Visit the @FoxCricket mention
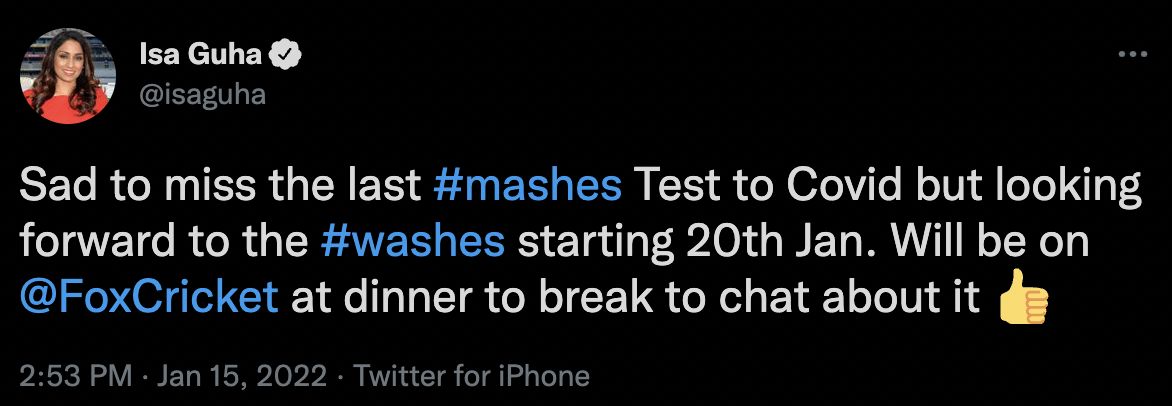 click(149, 299)
